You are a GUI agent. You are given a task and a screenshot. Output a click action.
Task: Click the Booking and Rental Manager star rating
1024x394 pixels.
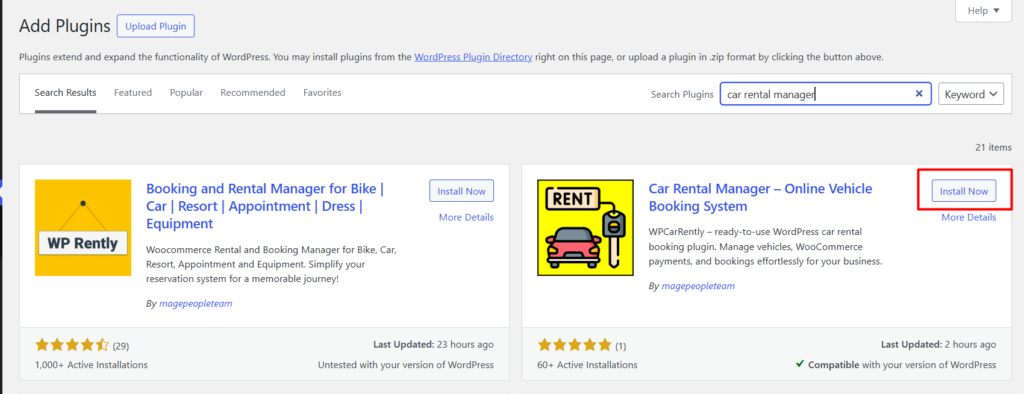[72, 345]
